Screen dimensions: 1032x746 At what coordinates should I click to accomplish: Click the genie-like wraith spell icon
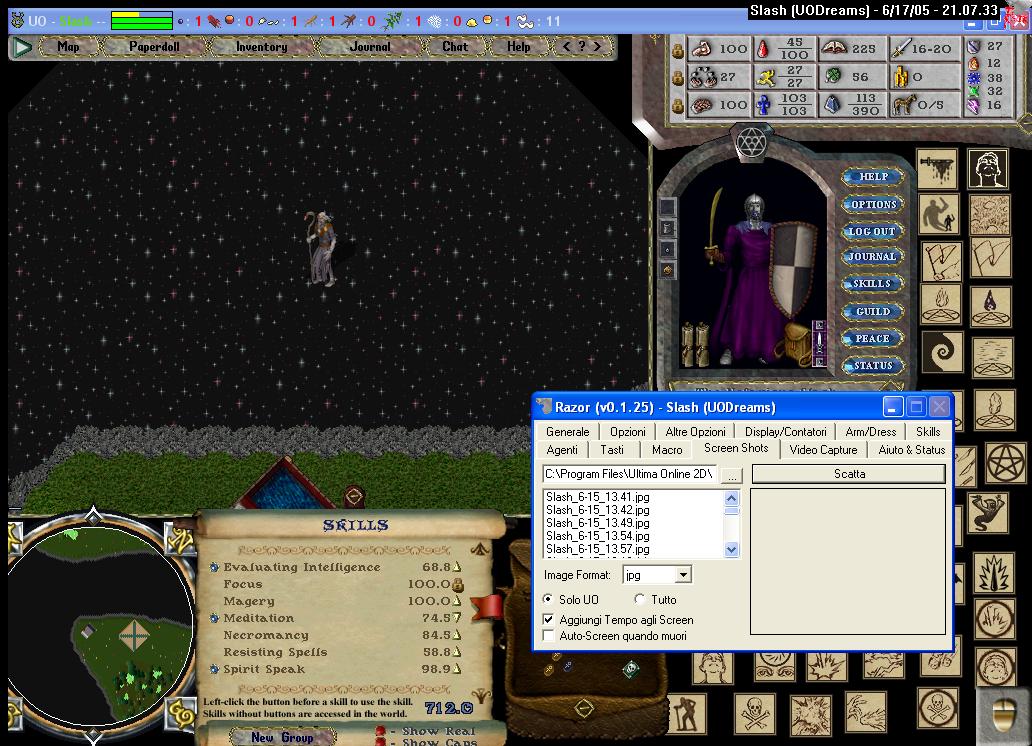[988, 513]
